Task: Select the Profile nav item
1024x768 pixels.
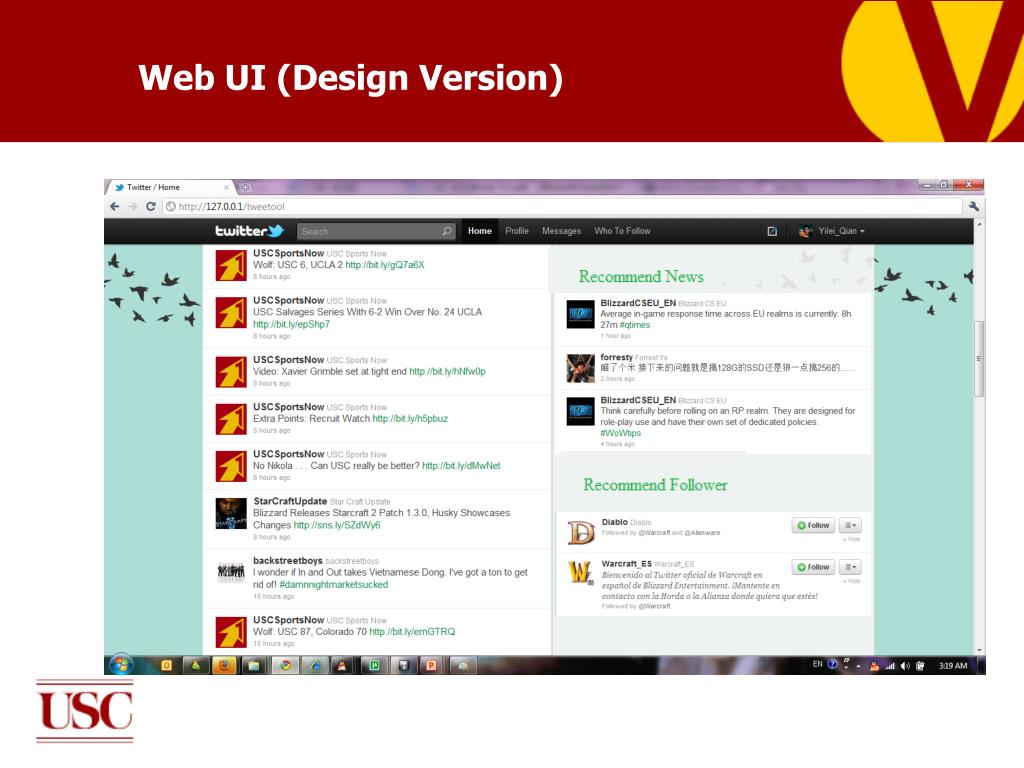Action: [517, 231]
